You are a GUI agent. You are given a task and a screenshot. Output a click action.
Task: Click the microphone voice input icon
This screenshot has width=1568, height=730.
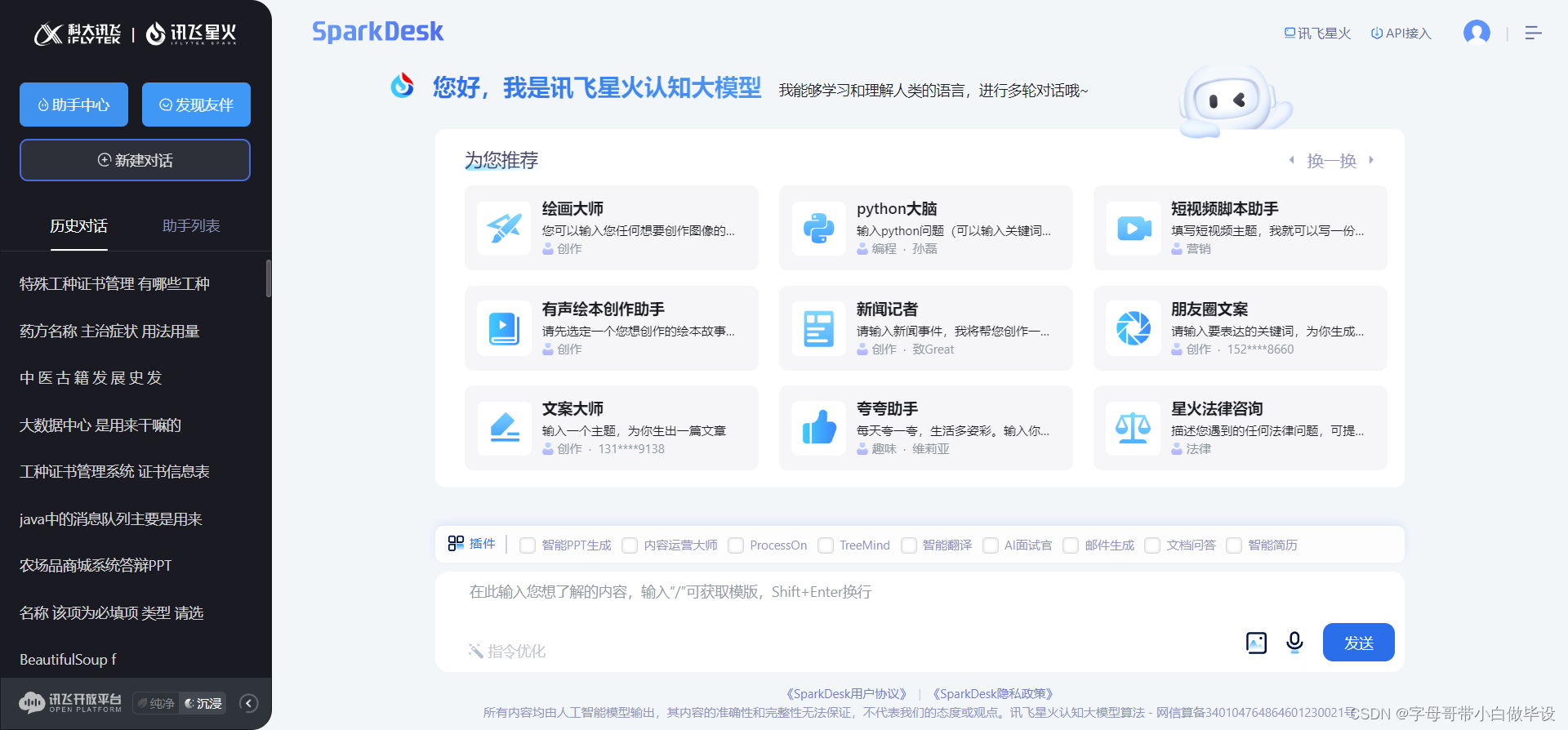[1294, 643]
